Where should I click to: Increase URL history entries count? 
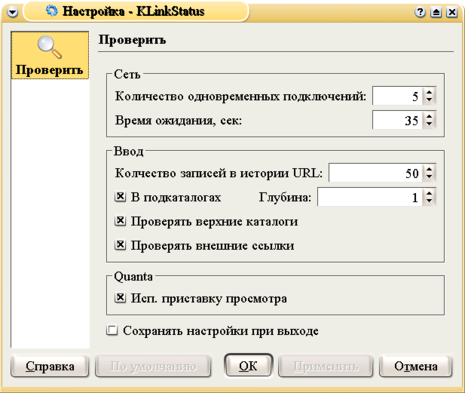[x=429, y=169]
